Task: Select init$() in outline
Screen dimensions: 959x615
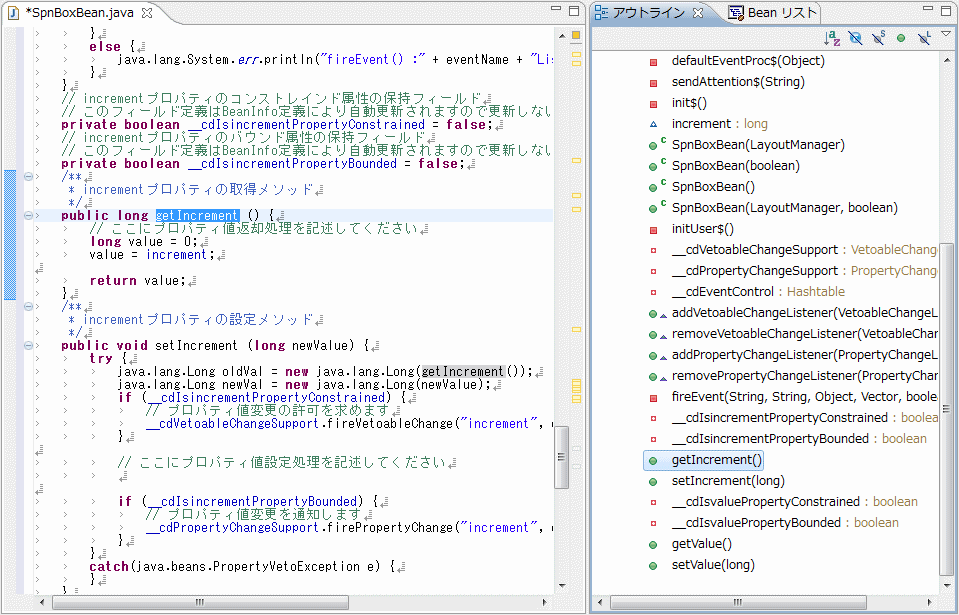Action: 689,103
